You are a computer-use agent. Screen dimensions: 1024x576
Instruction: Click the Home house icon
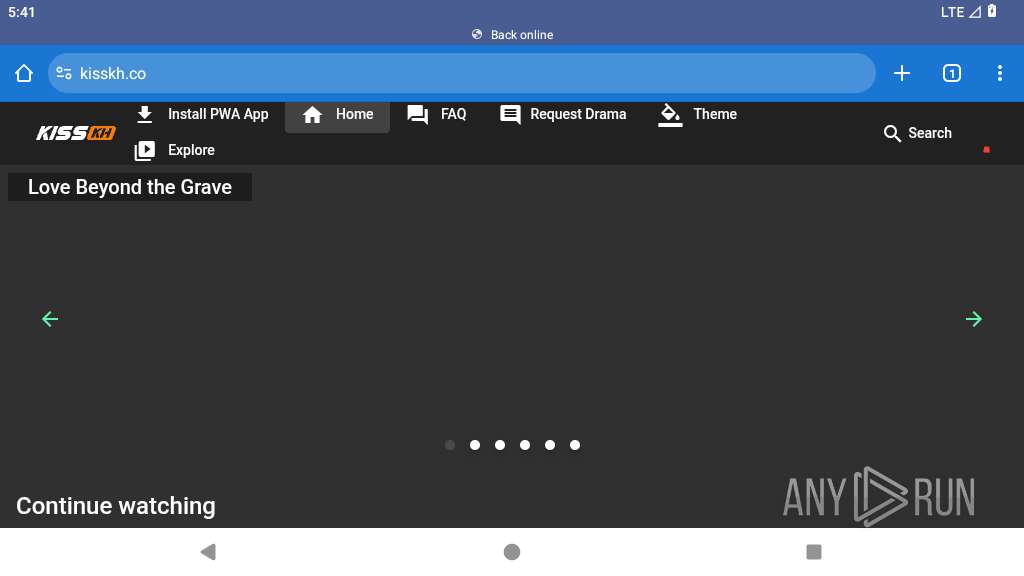[312, 115]
